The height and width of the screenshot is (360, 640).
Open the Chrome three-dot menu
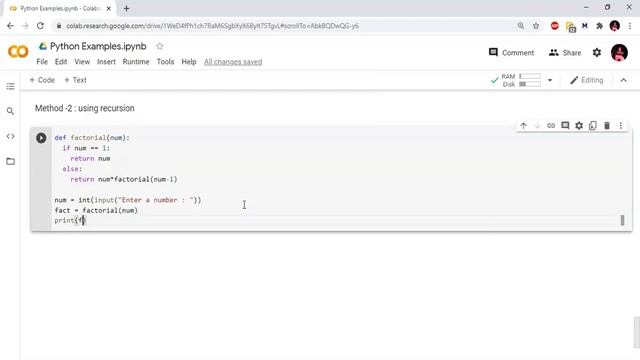[630, 26]
